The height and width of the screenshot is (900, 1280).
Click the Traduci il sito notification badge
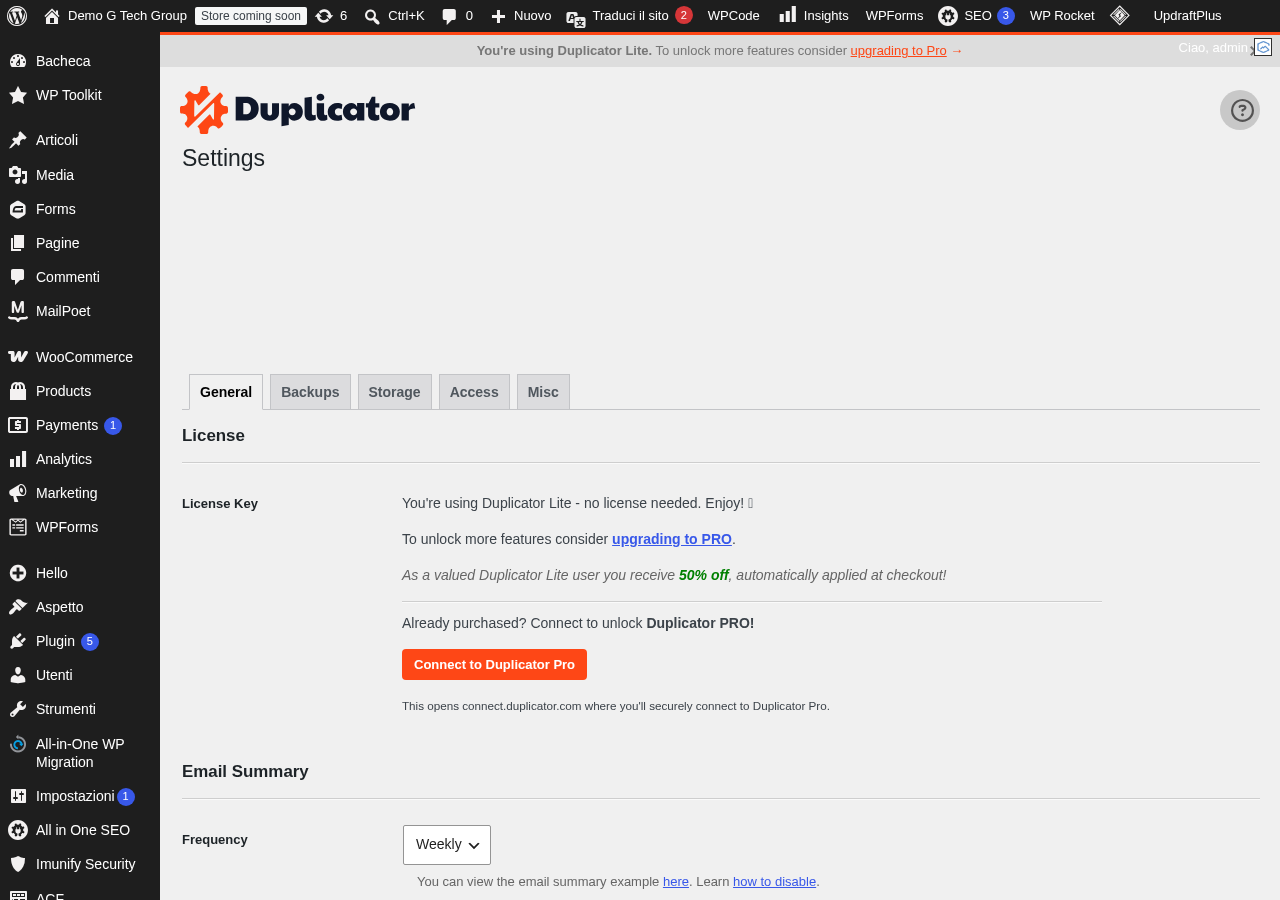coord(684,15)
